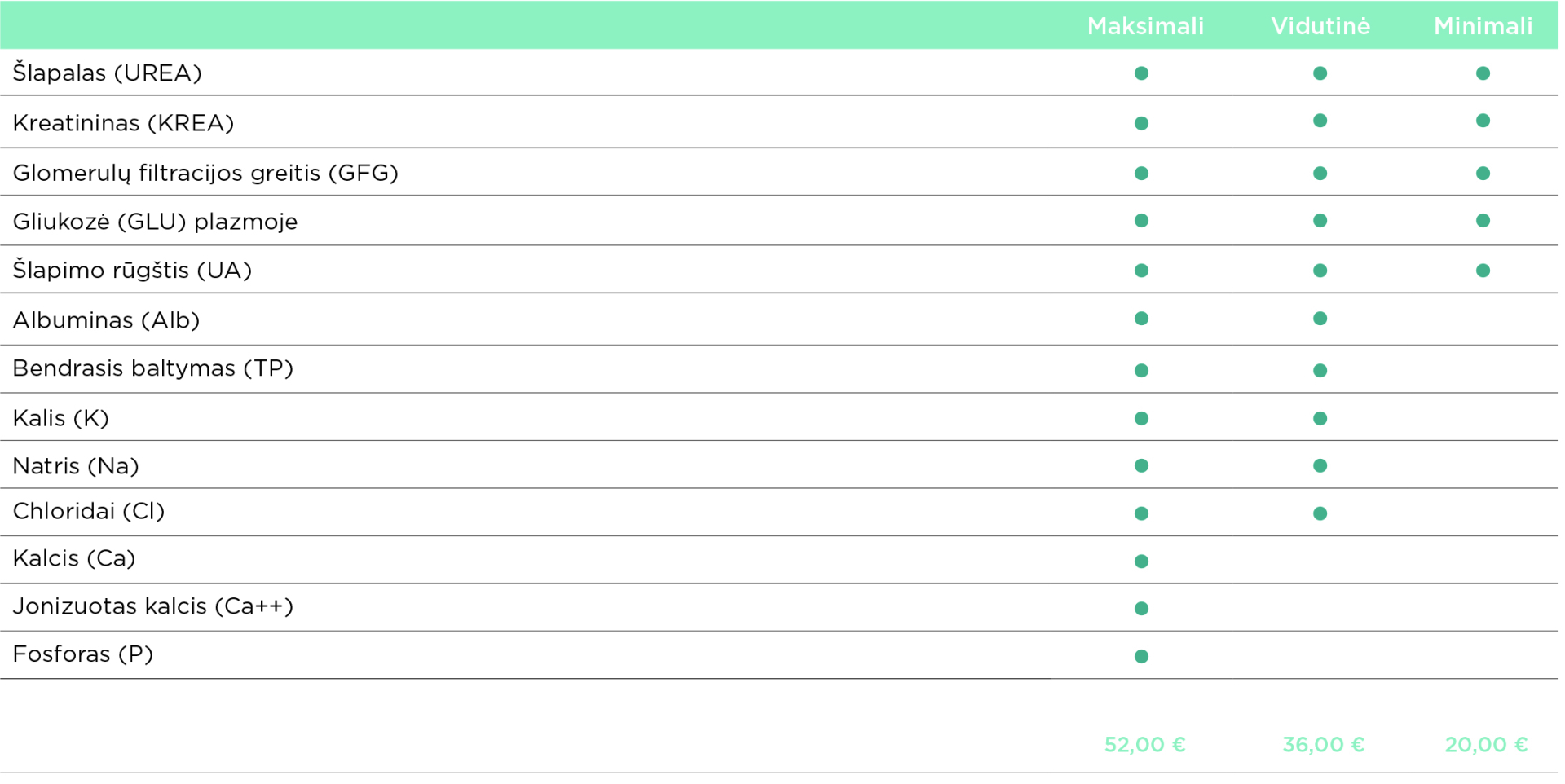Screen dimensions: 1565x784
Task: Select the 20,00 € price
Action: point(1486,744)
